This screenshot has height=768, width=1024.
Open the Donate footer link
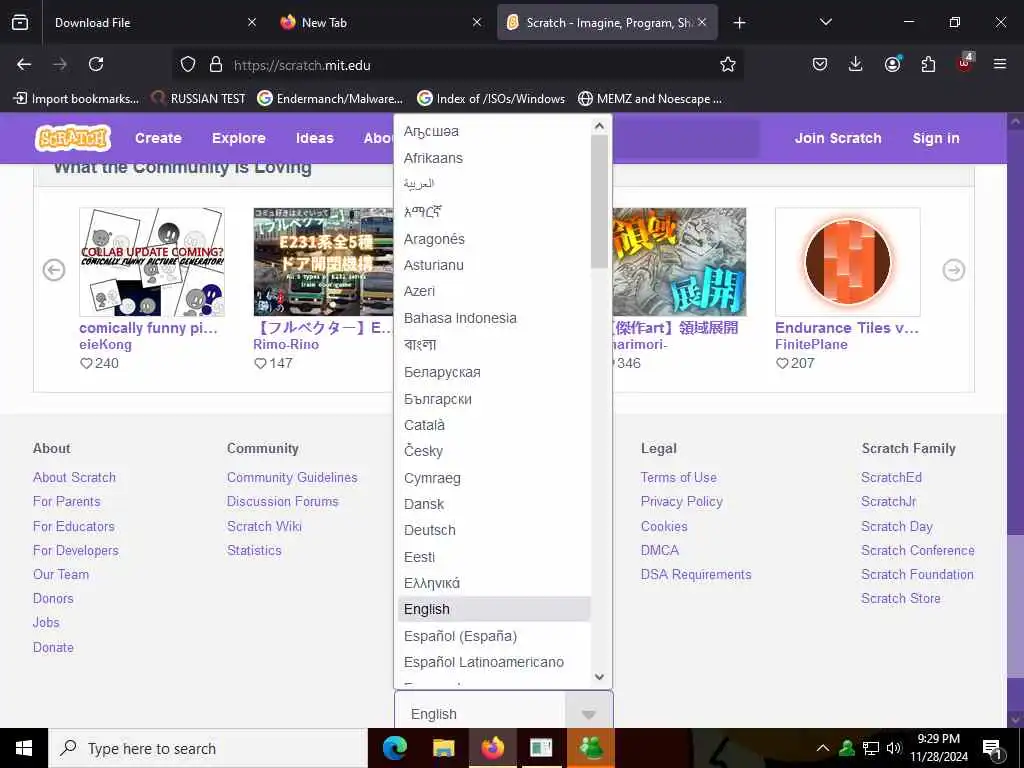[x=53, y=647]
